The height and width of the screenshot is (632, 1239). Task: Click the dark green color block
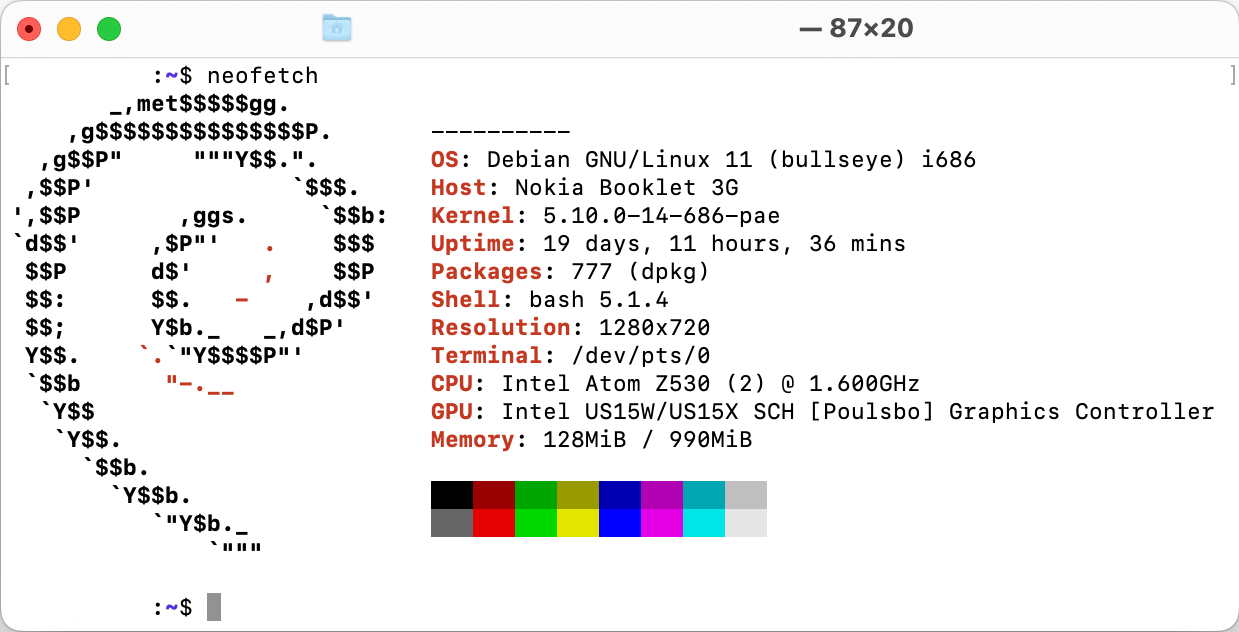pos(536,495)
